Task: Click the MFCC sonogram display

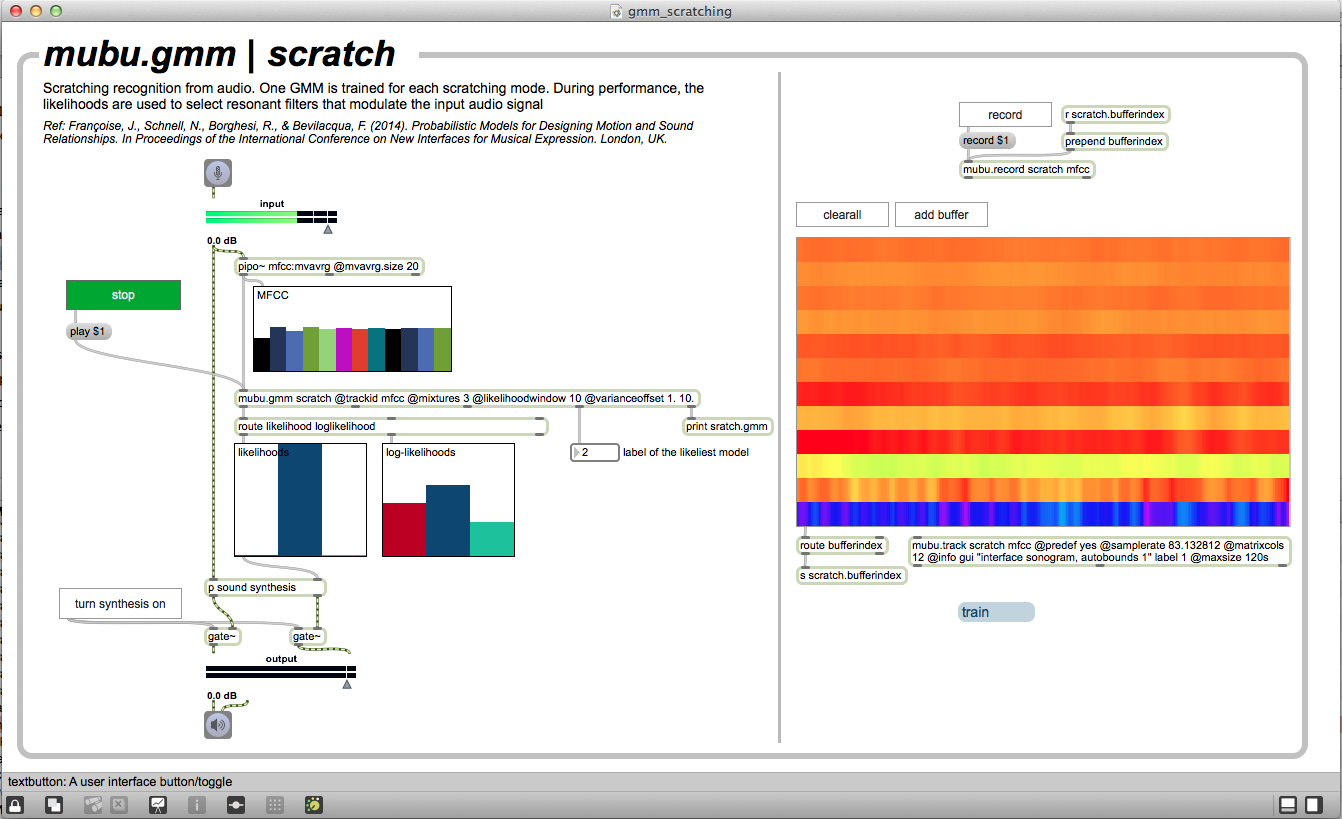Action: [1042, 381]
